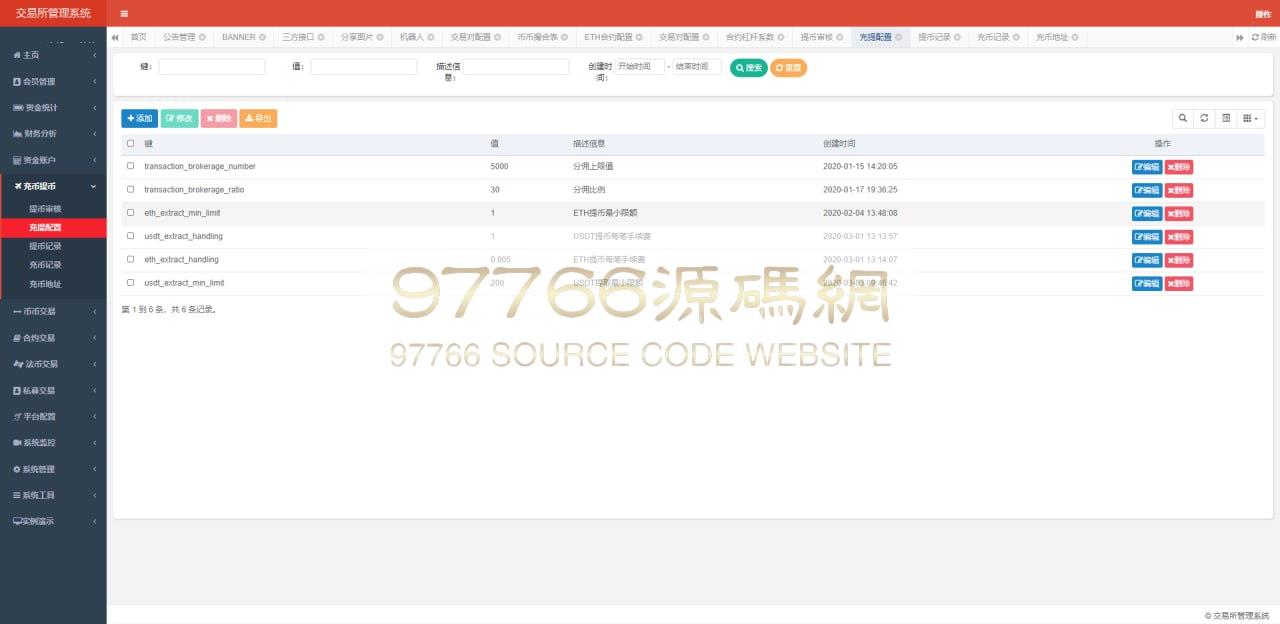Close the 充币地址 tab

tap(1075, 37)
